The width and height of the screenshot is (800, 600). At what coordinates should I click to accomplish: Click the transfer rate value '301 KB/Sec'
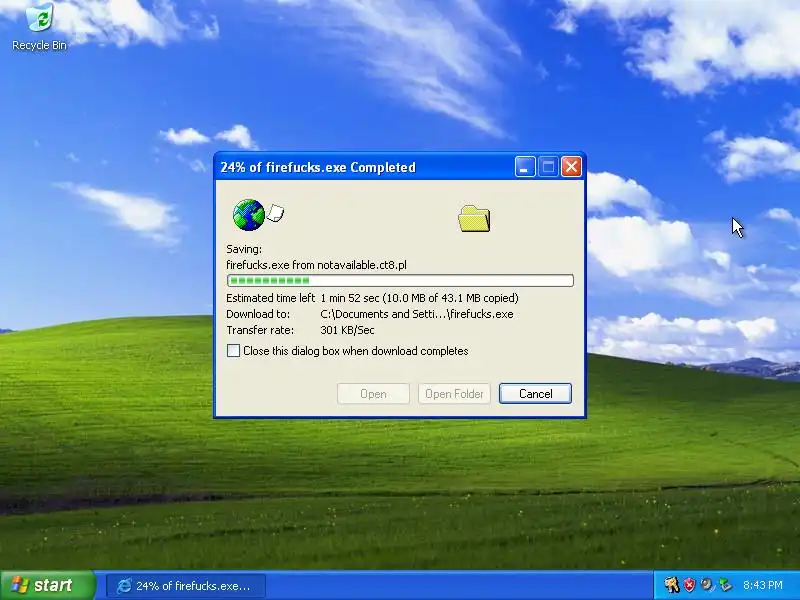pos(347,330)
